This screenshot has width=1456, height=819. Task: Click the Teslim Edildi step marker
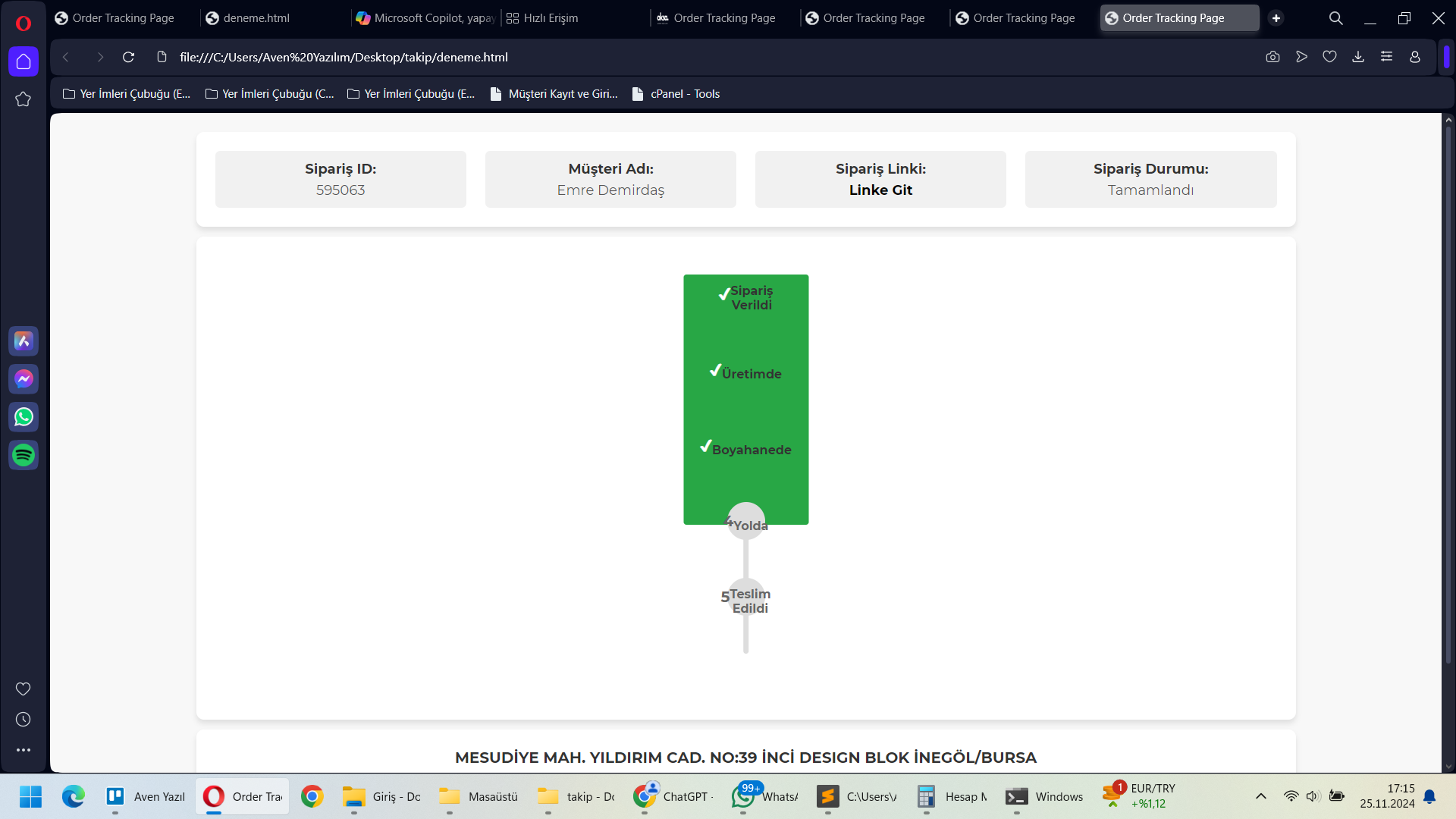pyautogui.click(x=746, y=598)
